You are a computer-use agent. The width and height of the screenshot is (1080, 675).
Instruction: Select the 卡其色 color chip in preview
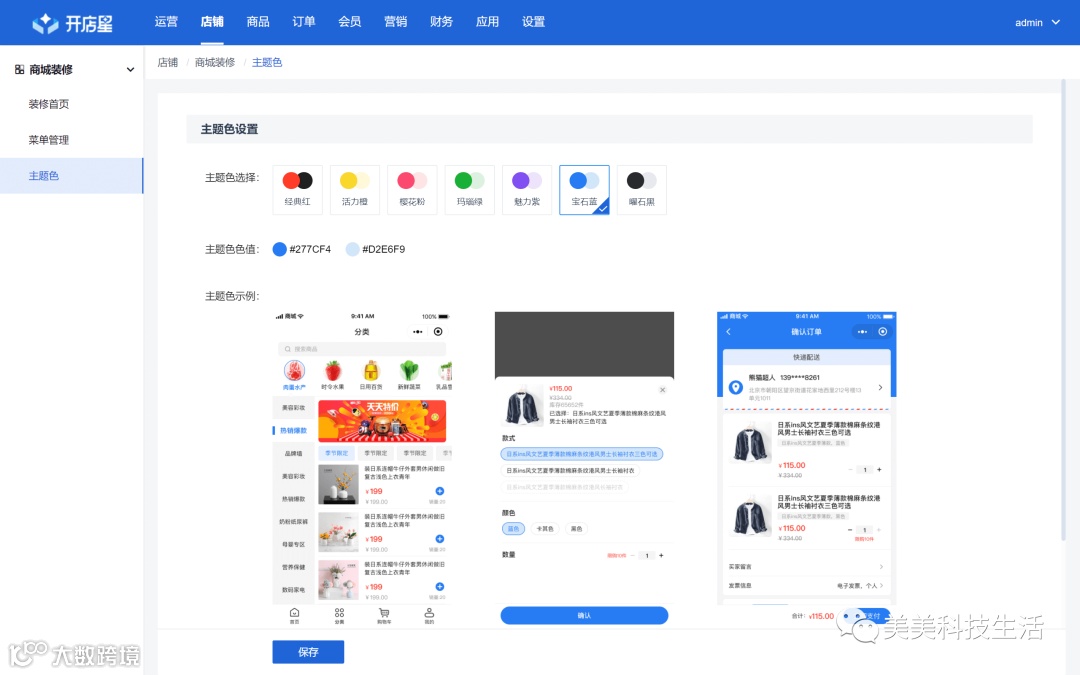point(545,529)
